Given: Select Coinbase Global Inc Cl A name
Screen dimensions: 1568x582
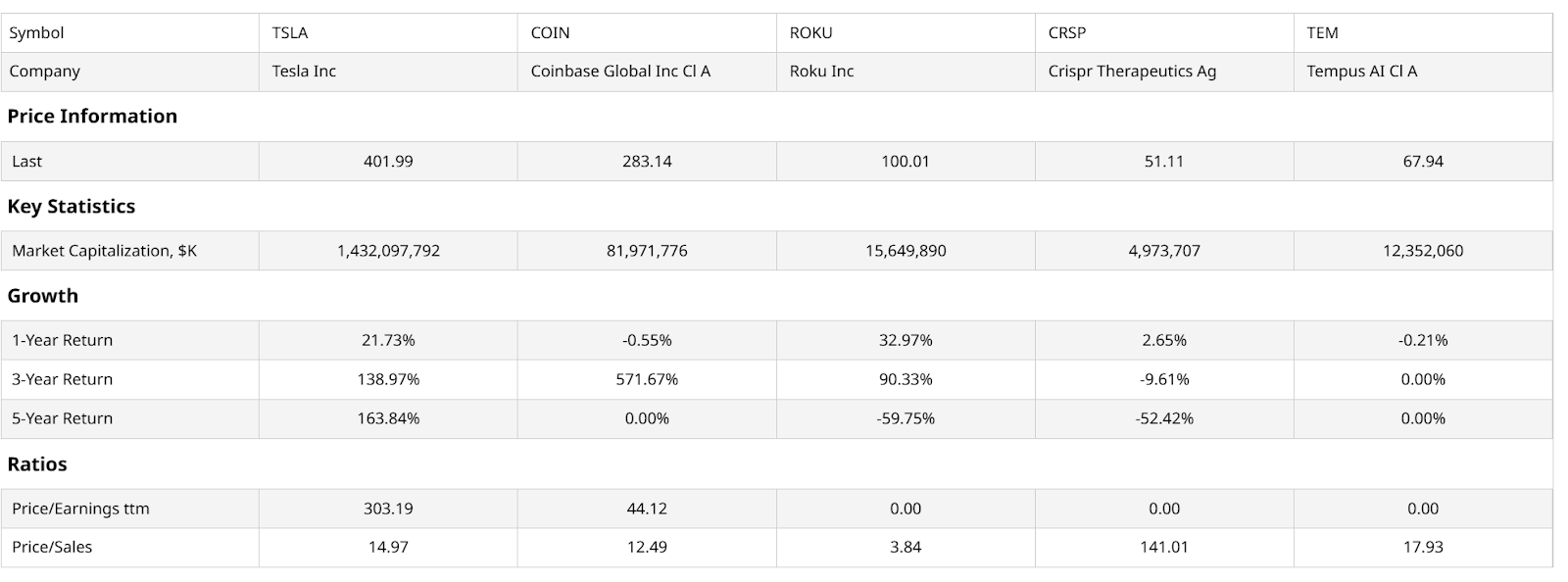Looking at the screenshot, I should [x=620, y=72].
